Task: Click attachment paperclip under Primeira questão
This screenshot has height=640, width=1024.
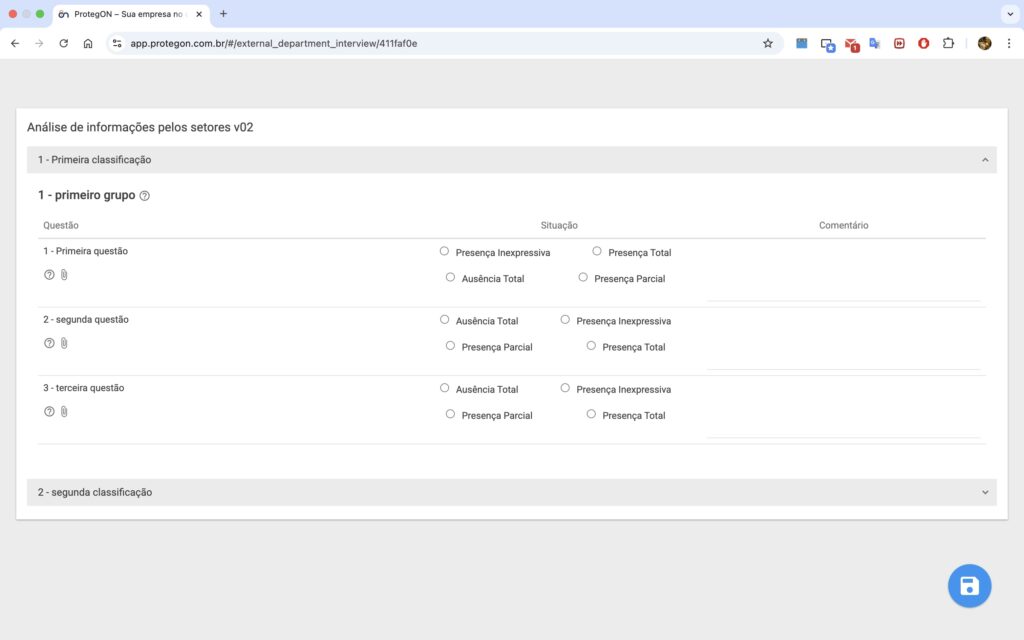Action: [64, 275]
